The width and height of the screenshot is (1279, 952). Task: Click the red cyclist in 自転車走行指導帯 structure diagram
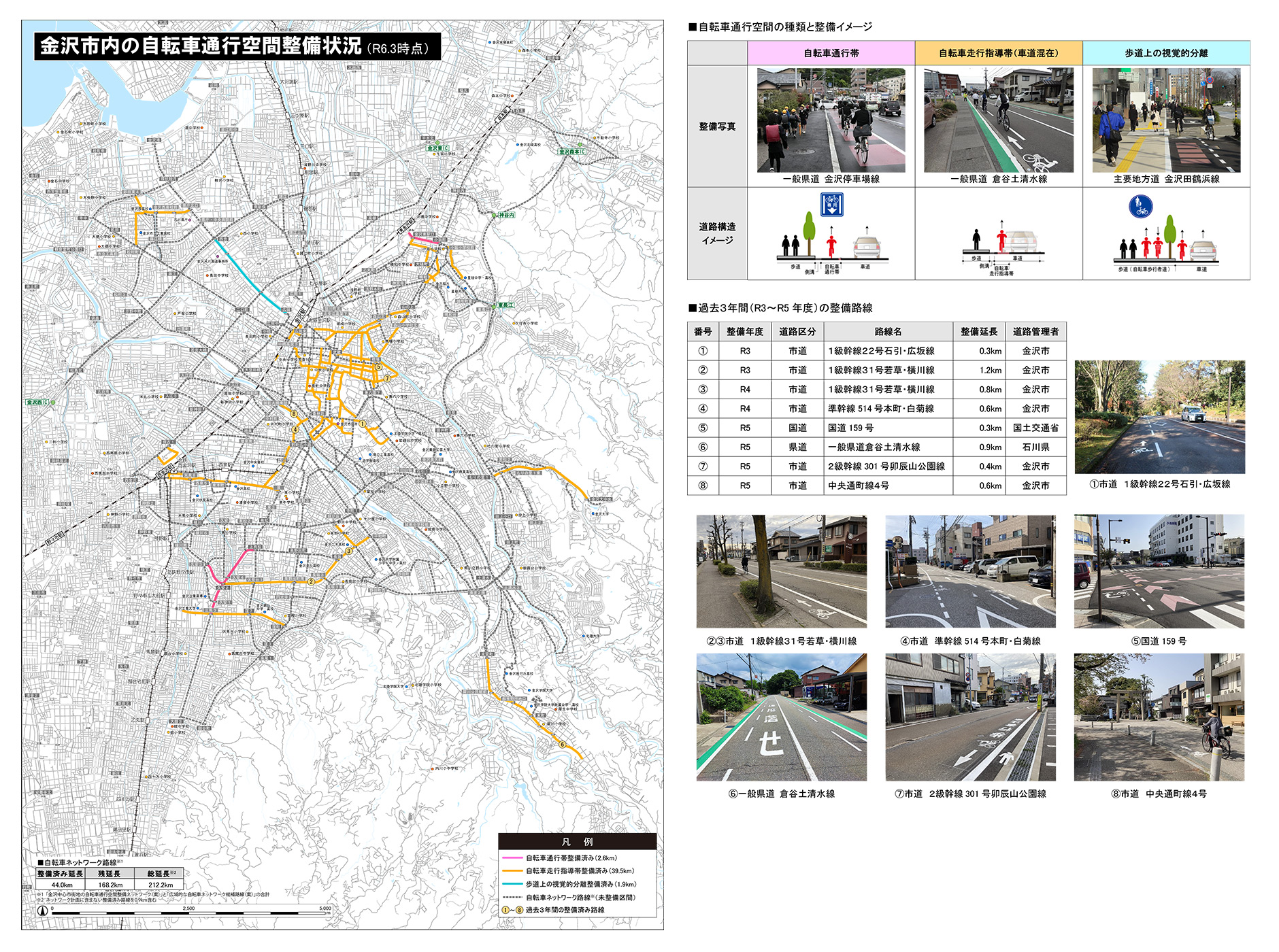1001,240
